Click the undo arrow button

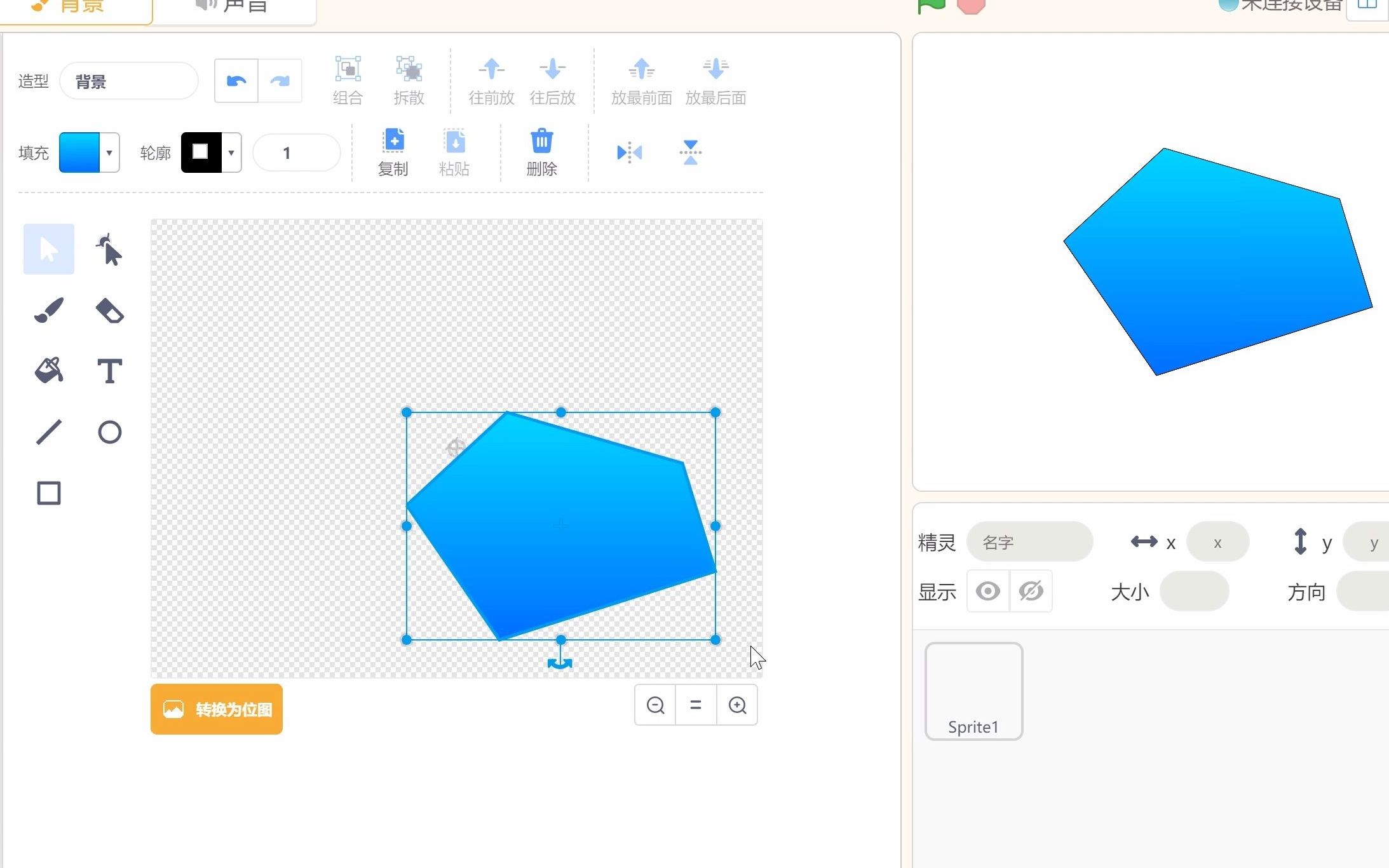236,81
